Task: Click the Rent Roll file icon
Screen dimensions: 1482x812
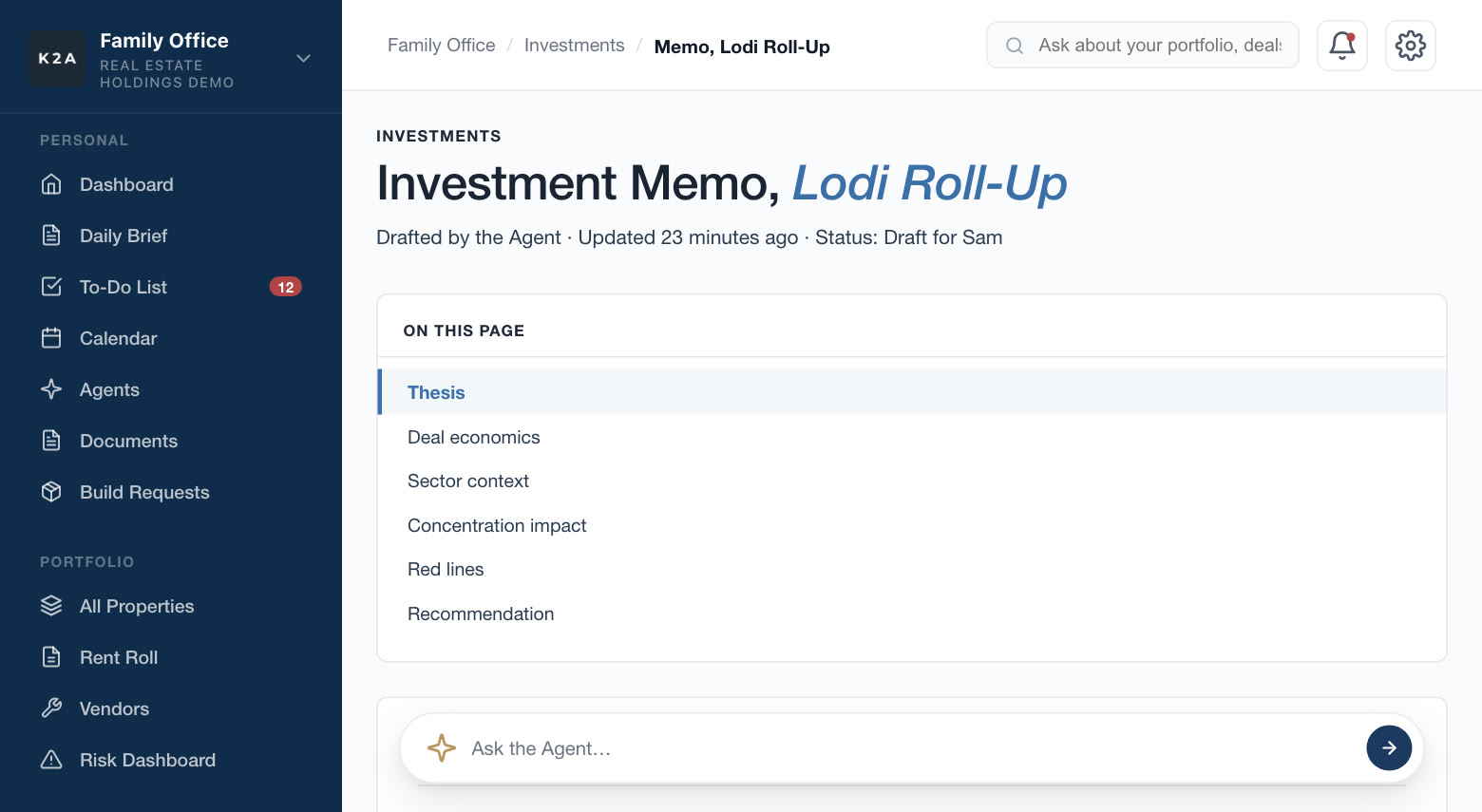Action: point(51,657)
